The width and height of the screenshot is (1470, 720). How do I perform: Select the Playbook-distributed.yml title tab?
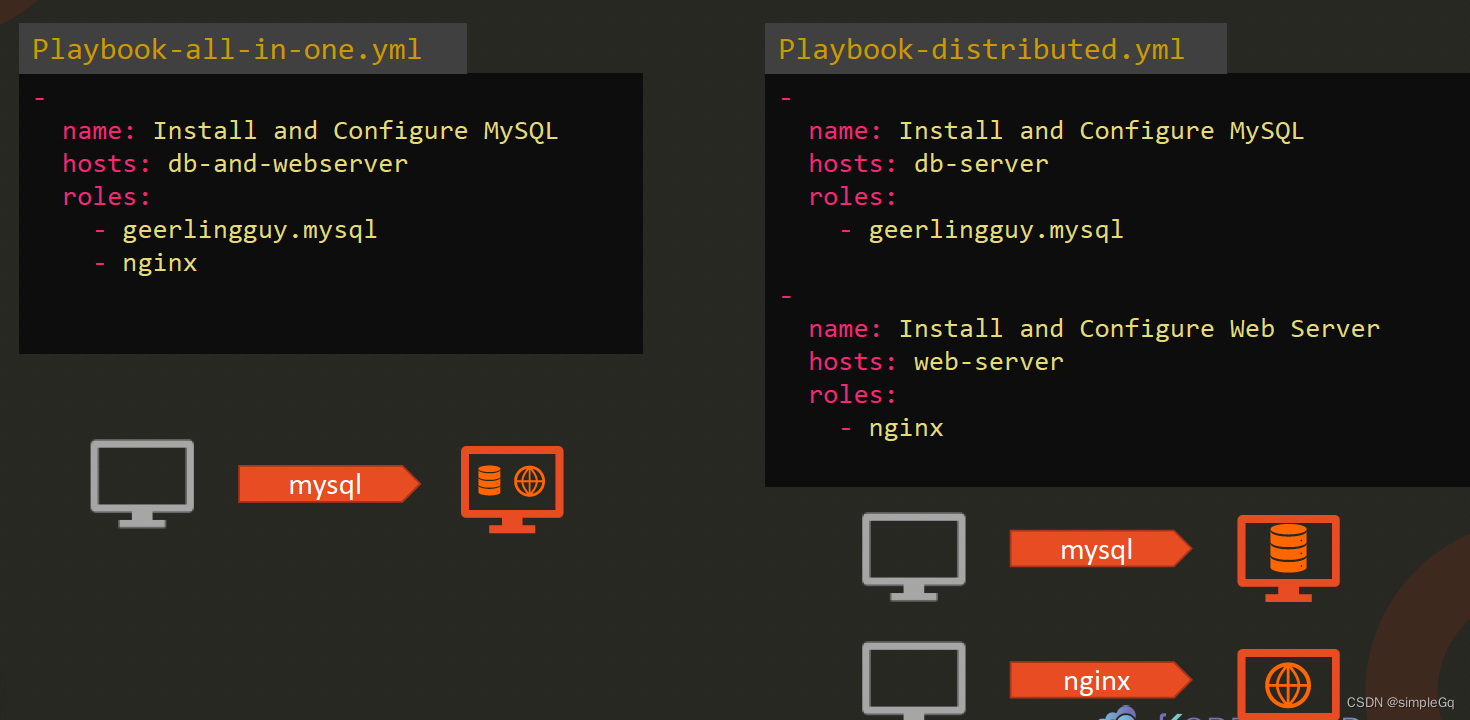click(996, 49)
